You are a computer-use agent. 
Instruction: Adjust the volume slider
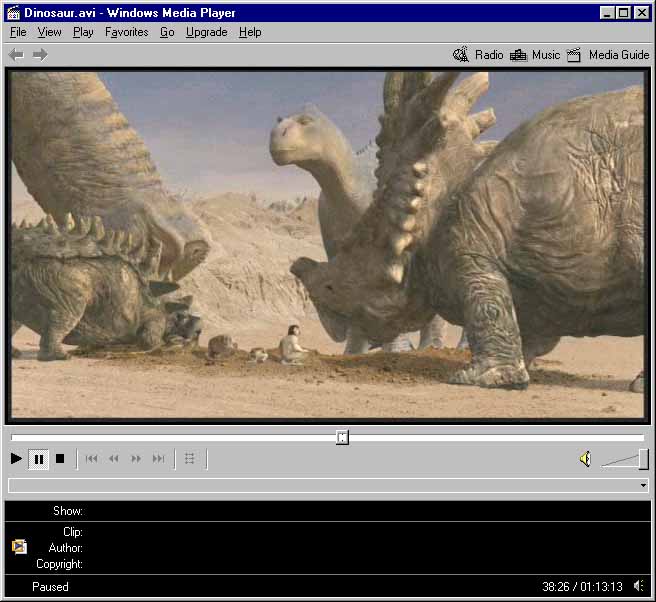(643, 459)
